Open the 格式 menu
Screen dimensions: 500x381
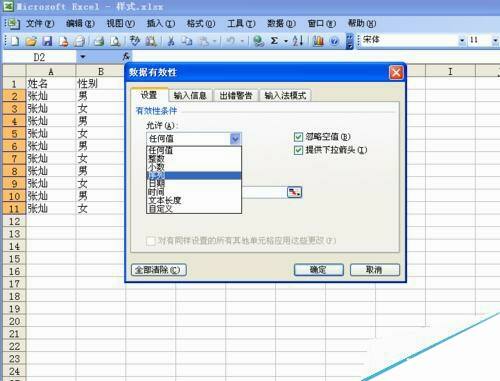201,24
